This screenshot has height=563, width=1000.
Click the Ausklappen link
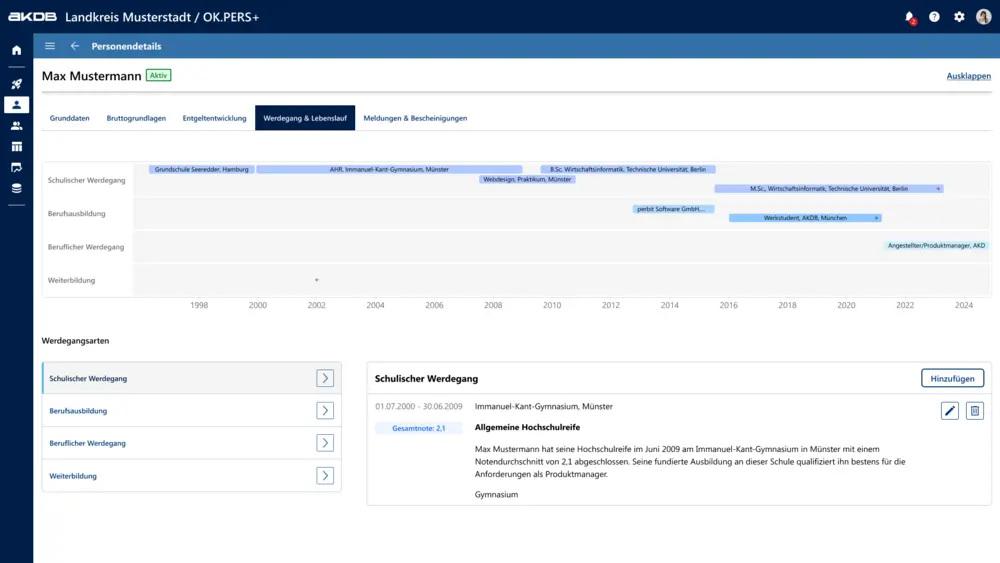point(968,76)
